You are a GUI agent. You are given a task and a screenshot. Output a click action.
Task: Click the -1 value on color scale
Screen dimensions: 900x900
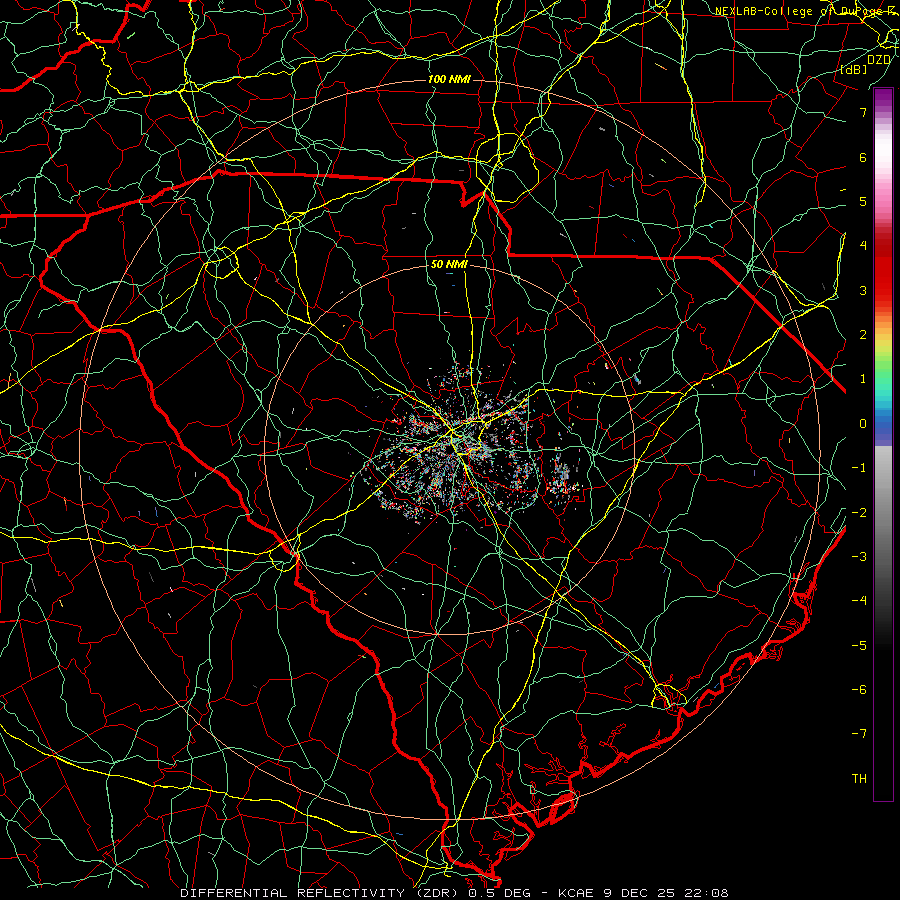(x=859, y=468)
